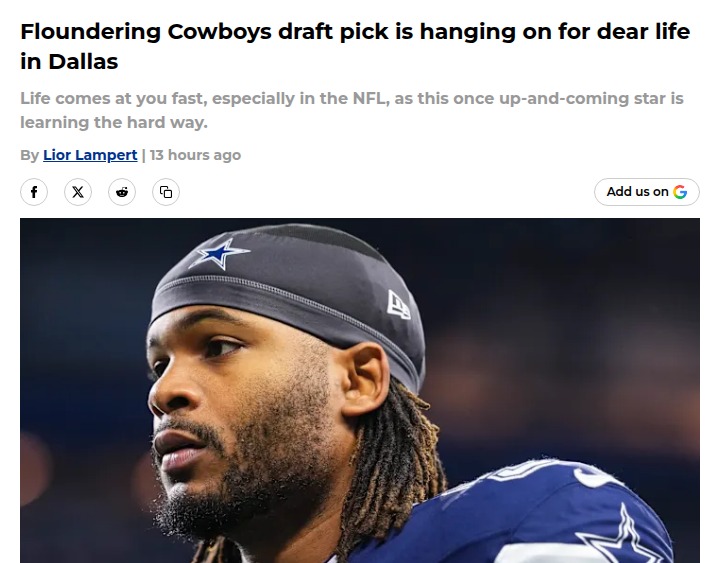The image size is (720, 563).
Task: Click the Google G logo
Action: [x=680, y=192]
